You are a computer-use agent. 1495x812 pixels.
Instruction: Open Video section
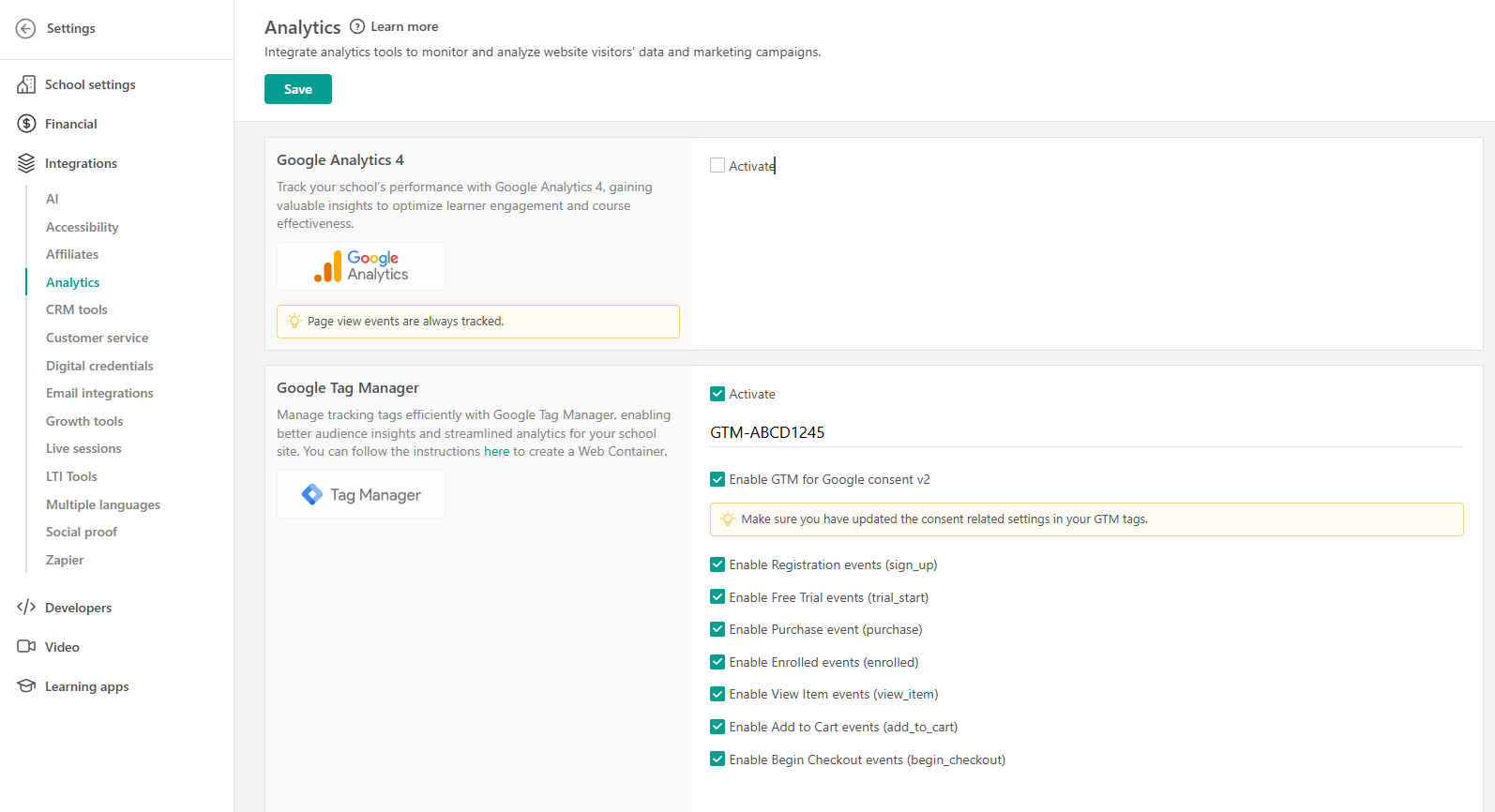click(x=62, y=647)
